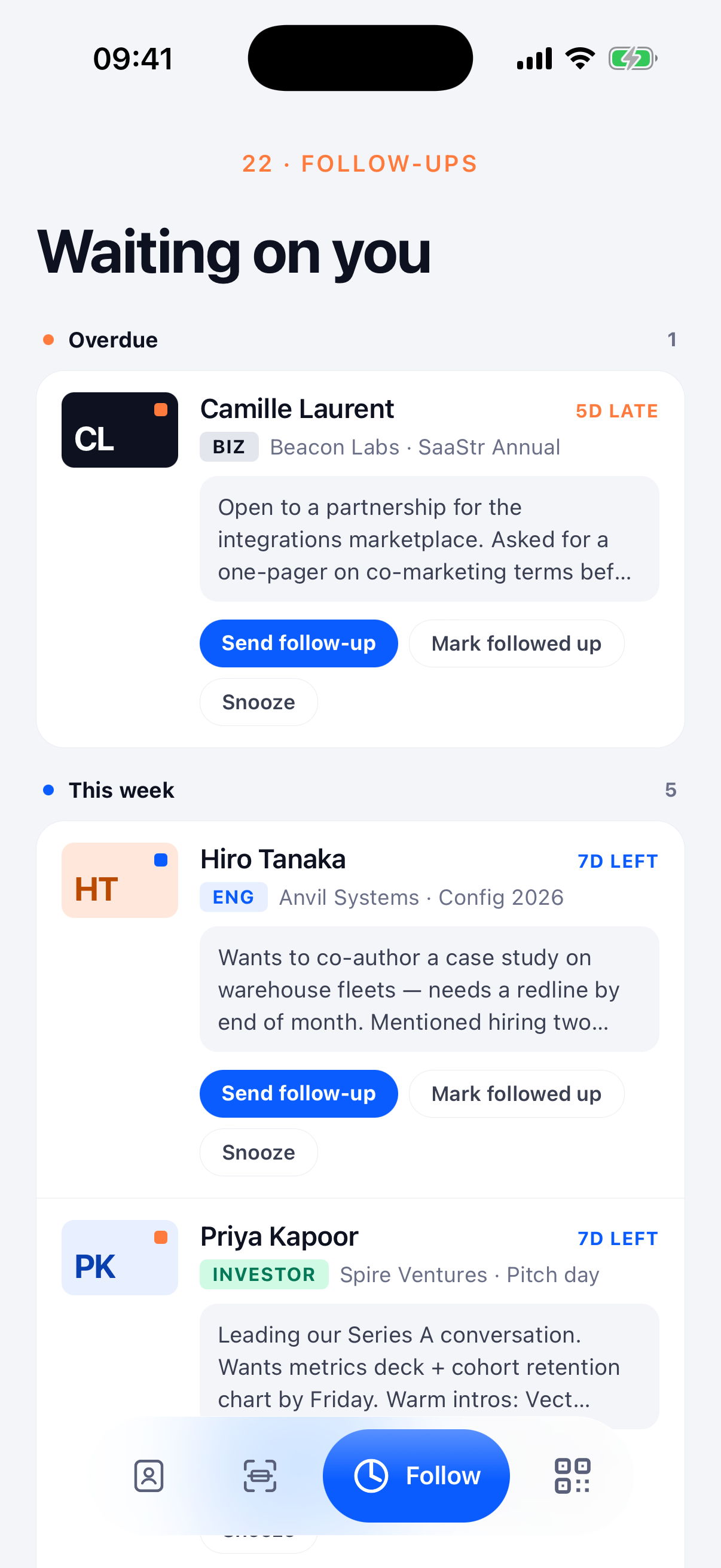
Task: Send follow-up to Hiro Tanaka
Action: [299, 1094]
